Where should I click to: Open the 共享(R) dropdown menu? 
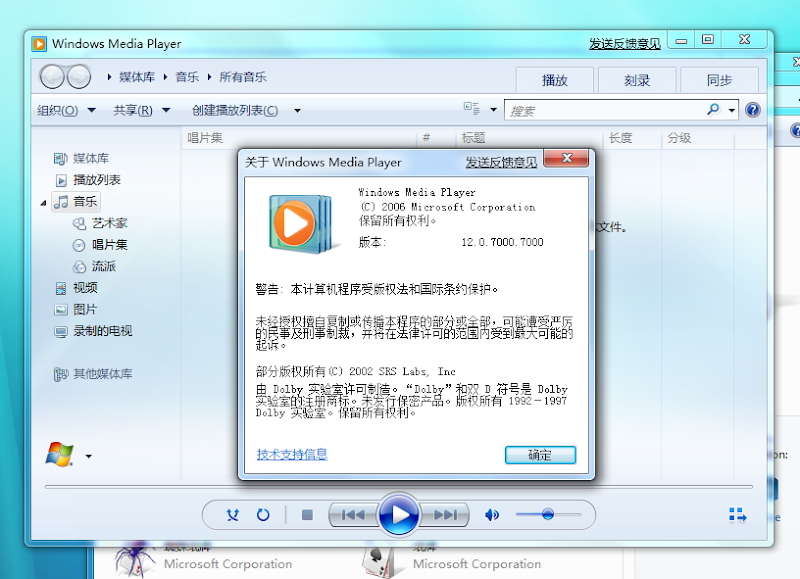pos(141,110)
